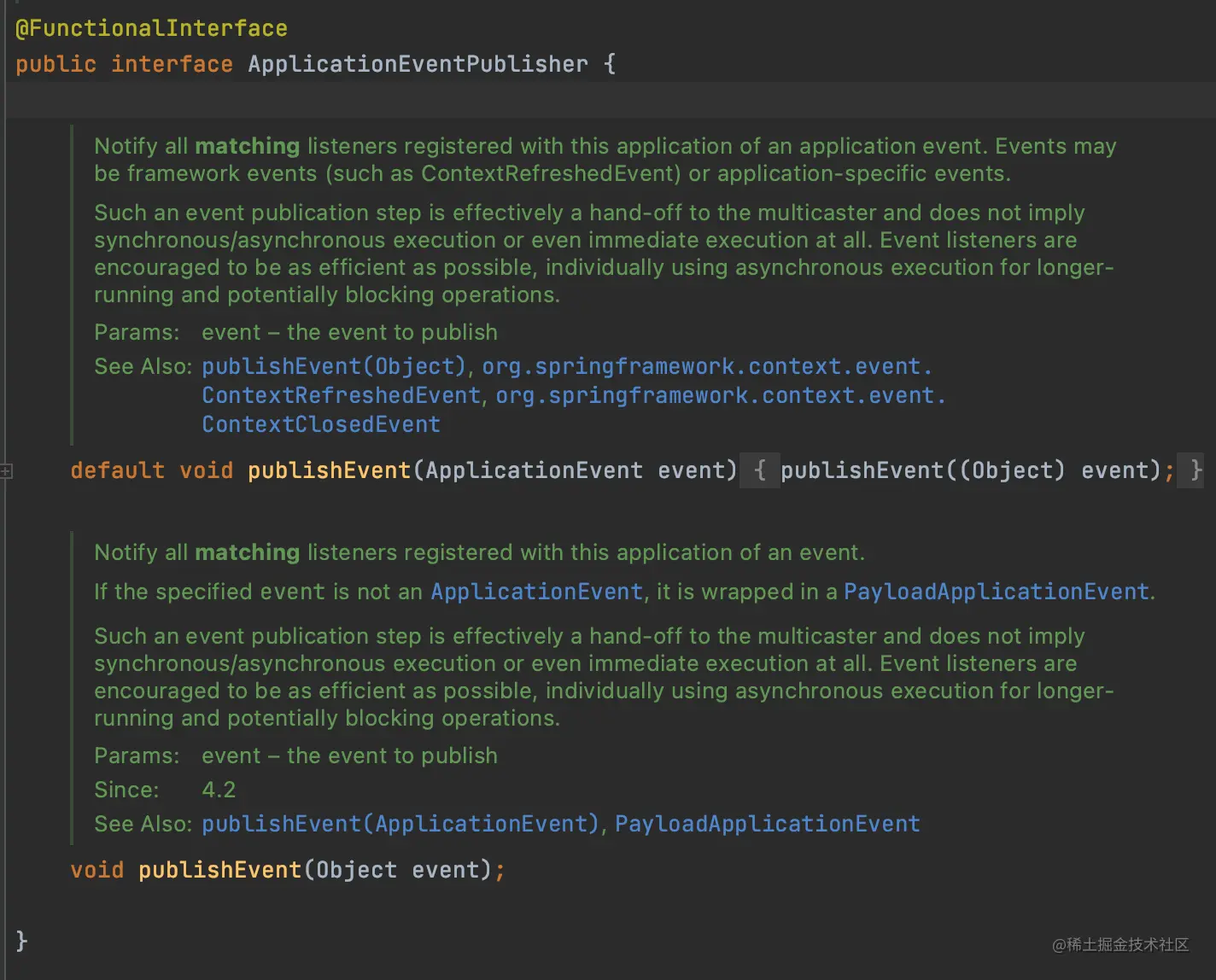Click the interface name ApplicationEventPublisher
Screen dimensions: 1216x980
click(x=418, y=63)
